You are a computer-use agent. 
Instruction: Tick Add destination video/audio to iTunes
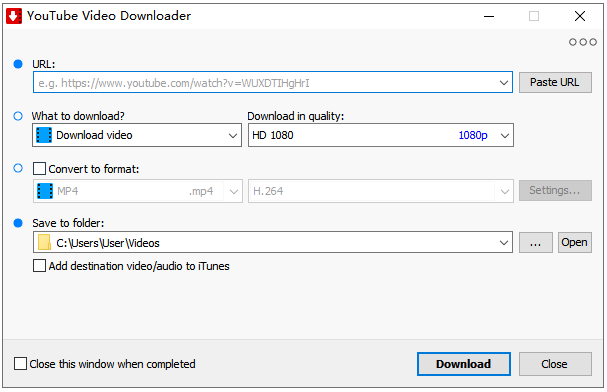(x=39, y=266)
